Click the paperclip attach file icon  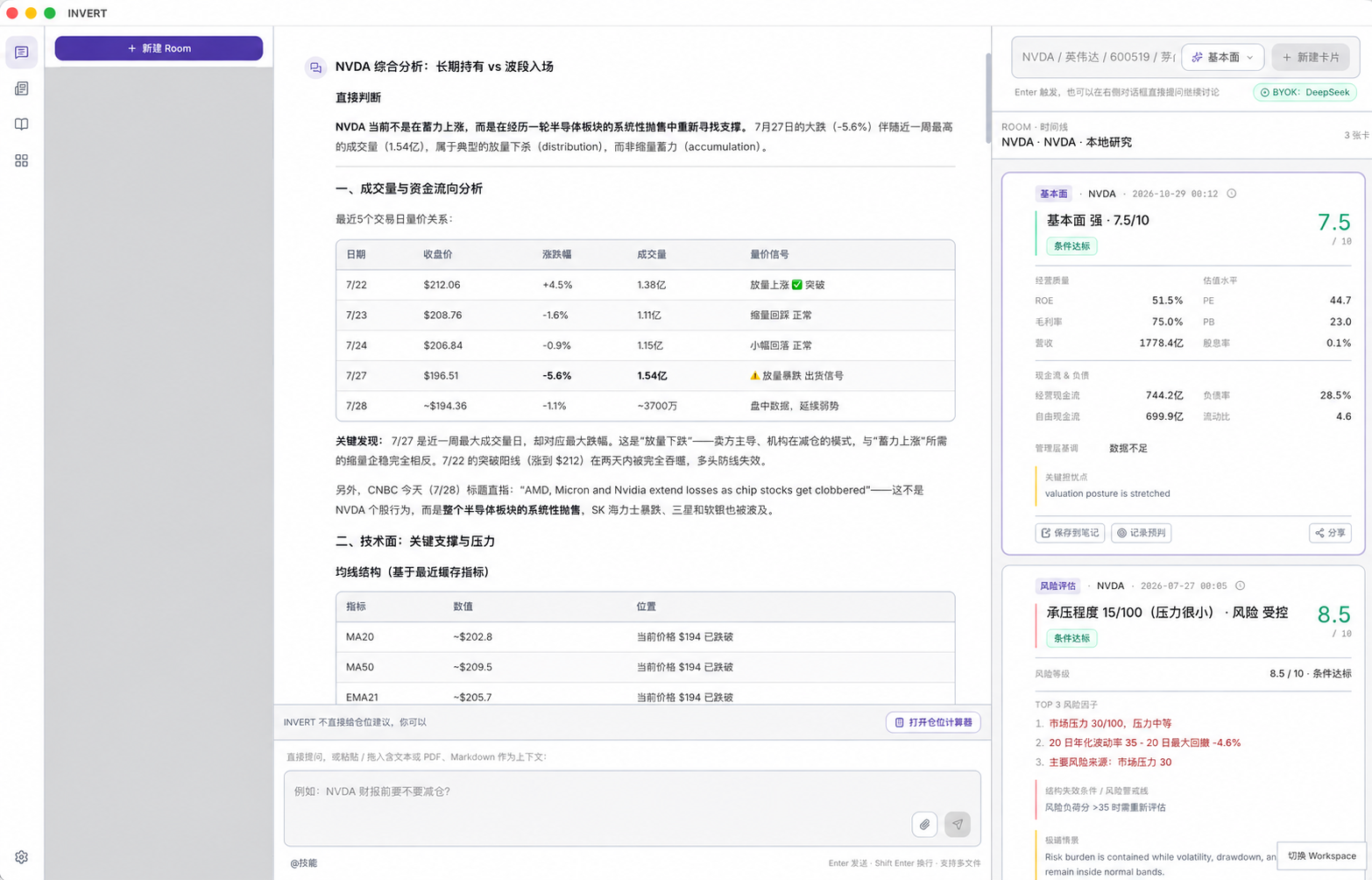(924, 824)
